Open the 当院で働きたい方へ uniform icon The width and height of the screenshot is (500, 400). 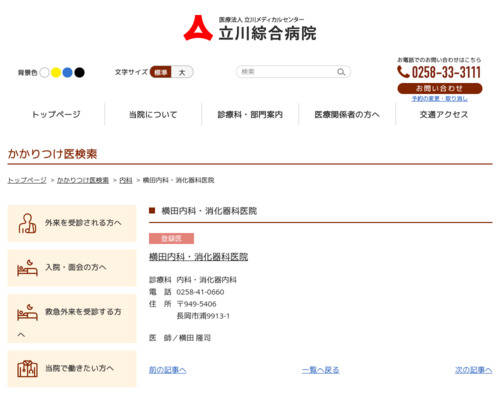click(x=27, y=369)
